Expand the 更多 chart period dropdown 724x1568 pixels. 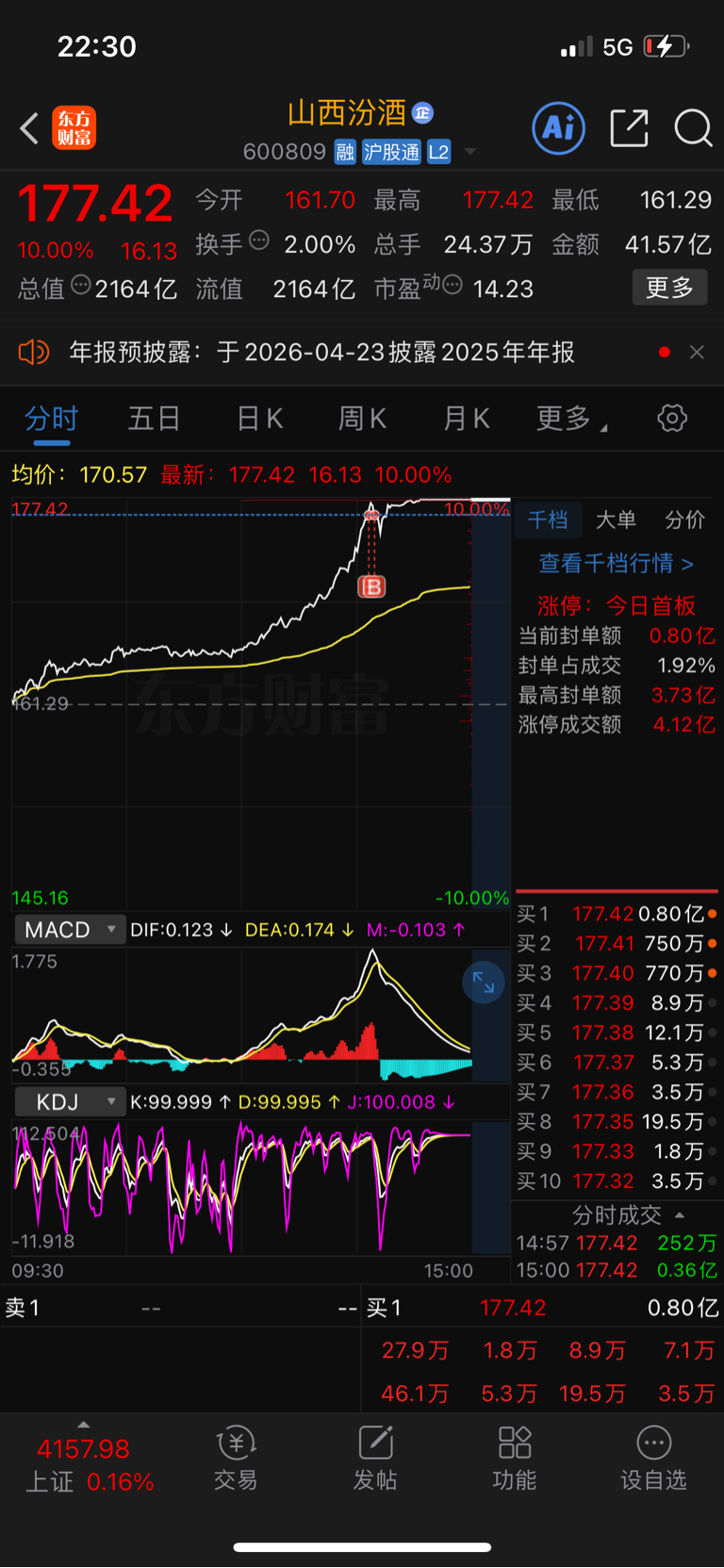(x=571, y=418)
